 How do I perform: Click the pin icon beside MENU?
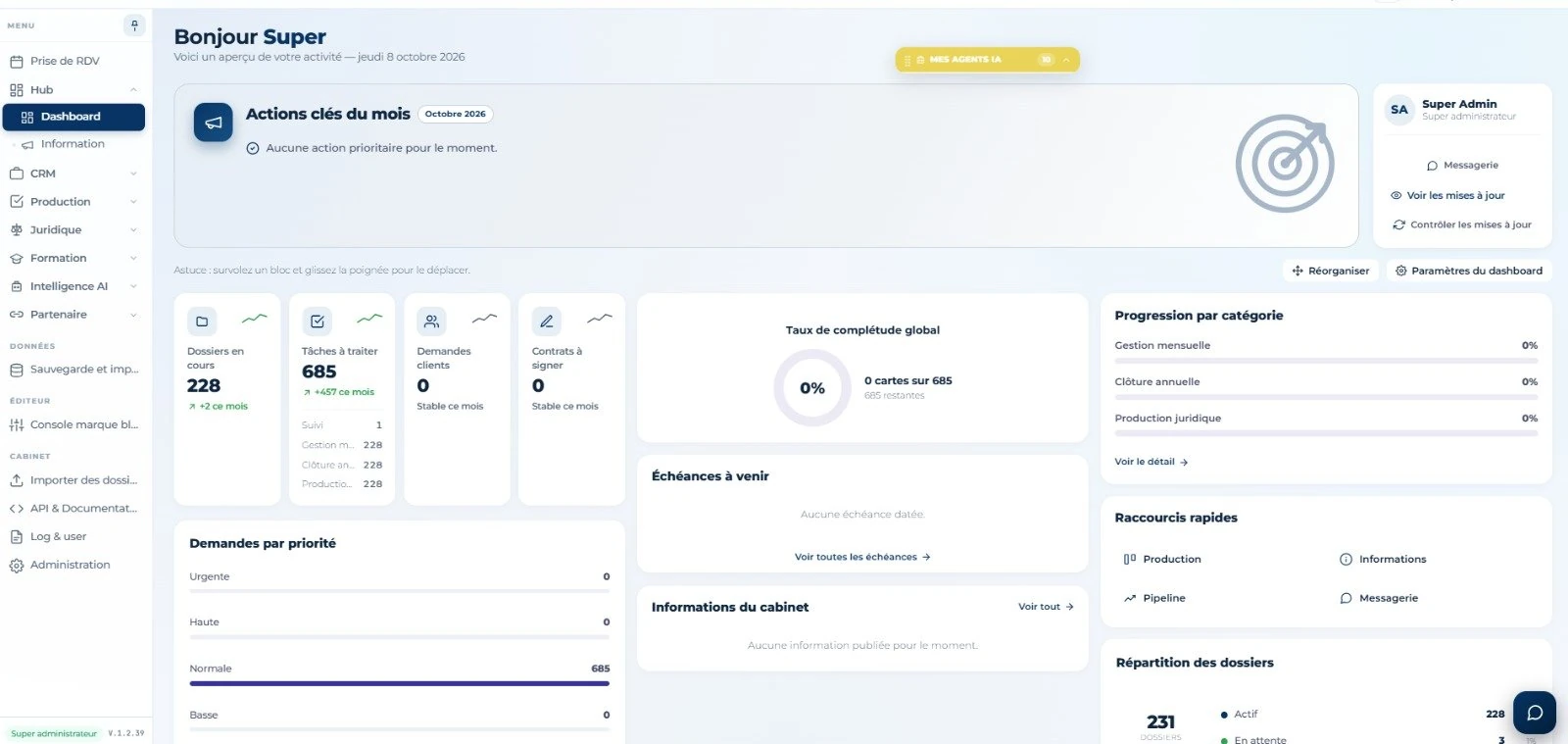coord(134,25)
